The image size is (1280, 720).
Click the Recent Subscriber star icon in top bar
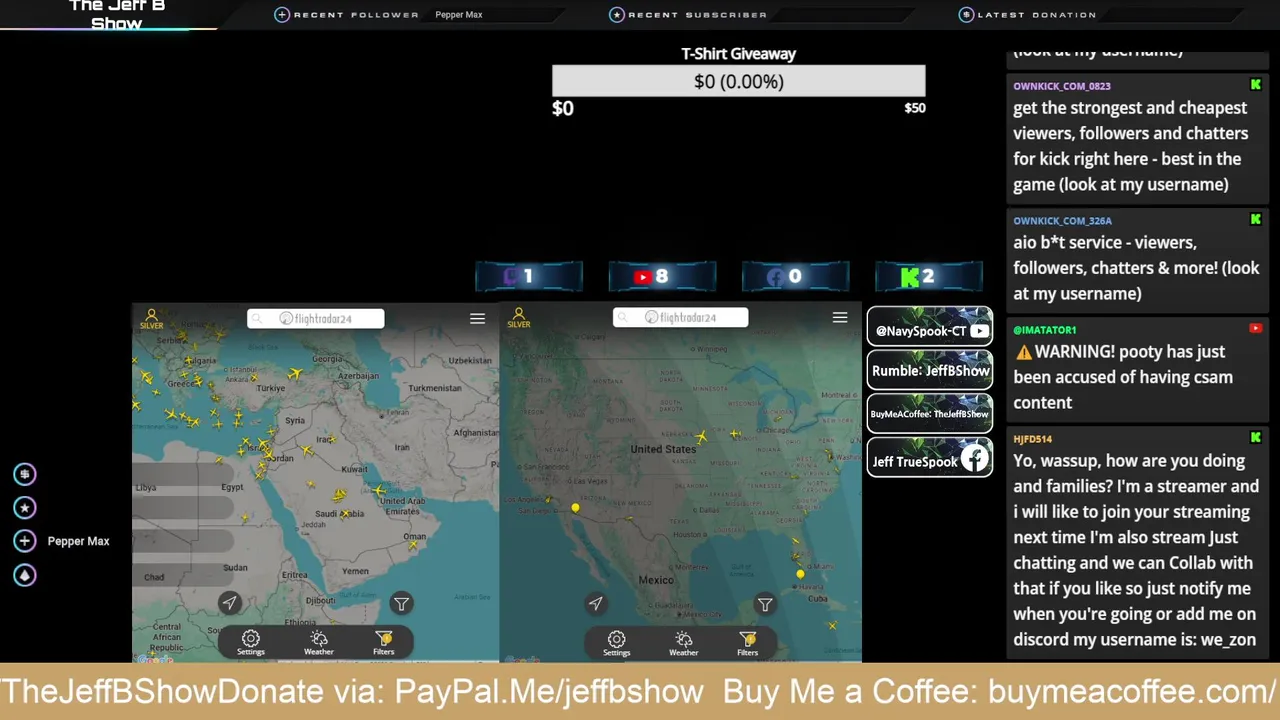coord(617,15)
